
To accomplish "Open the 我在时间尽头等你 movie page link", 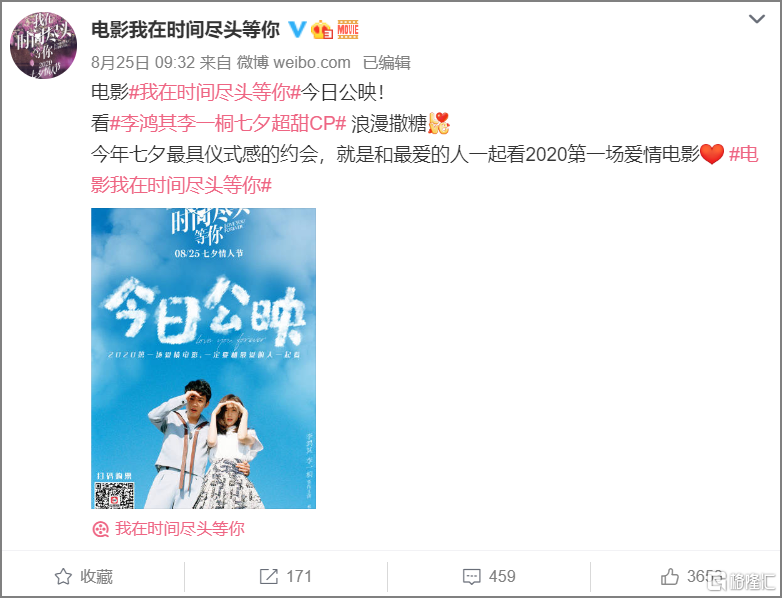I will click(x=180, y=529).
